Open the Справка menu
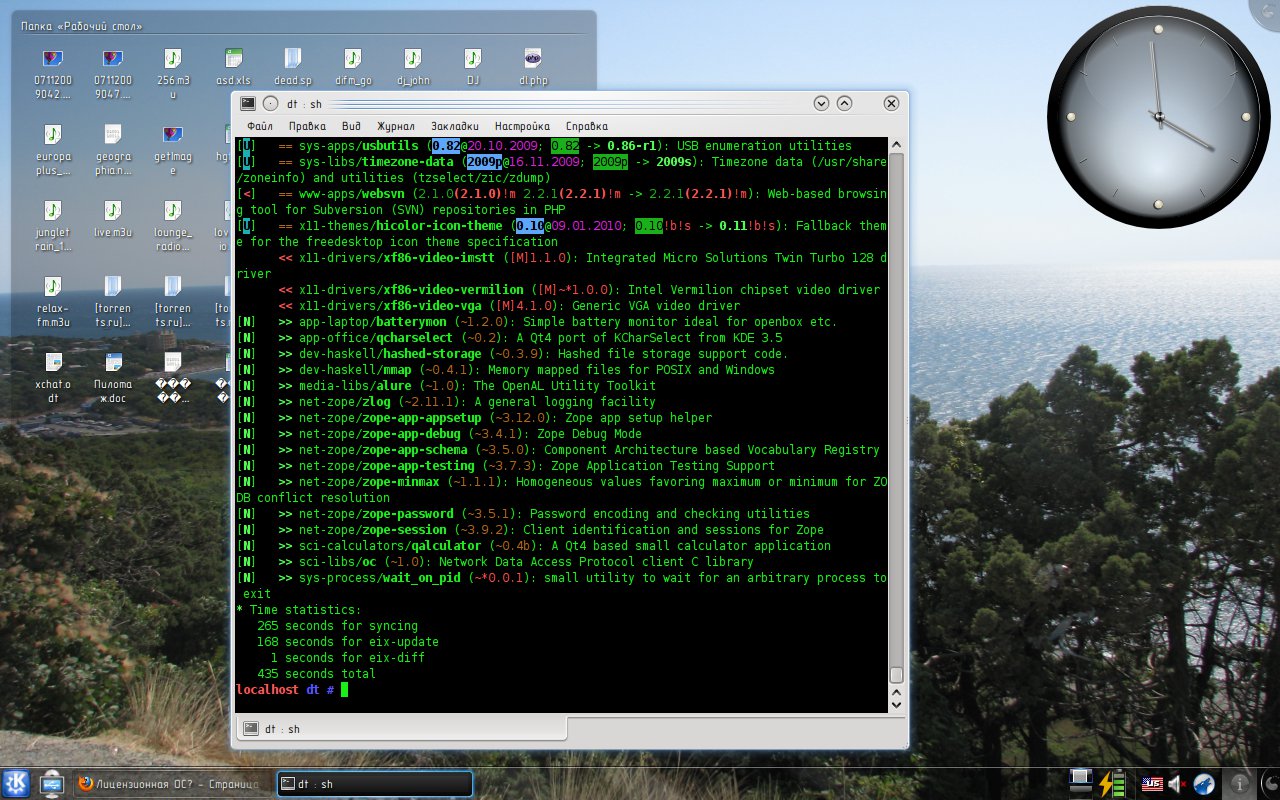 tap(587, 127)
